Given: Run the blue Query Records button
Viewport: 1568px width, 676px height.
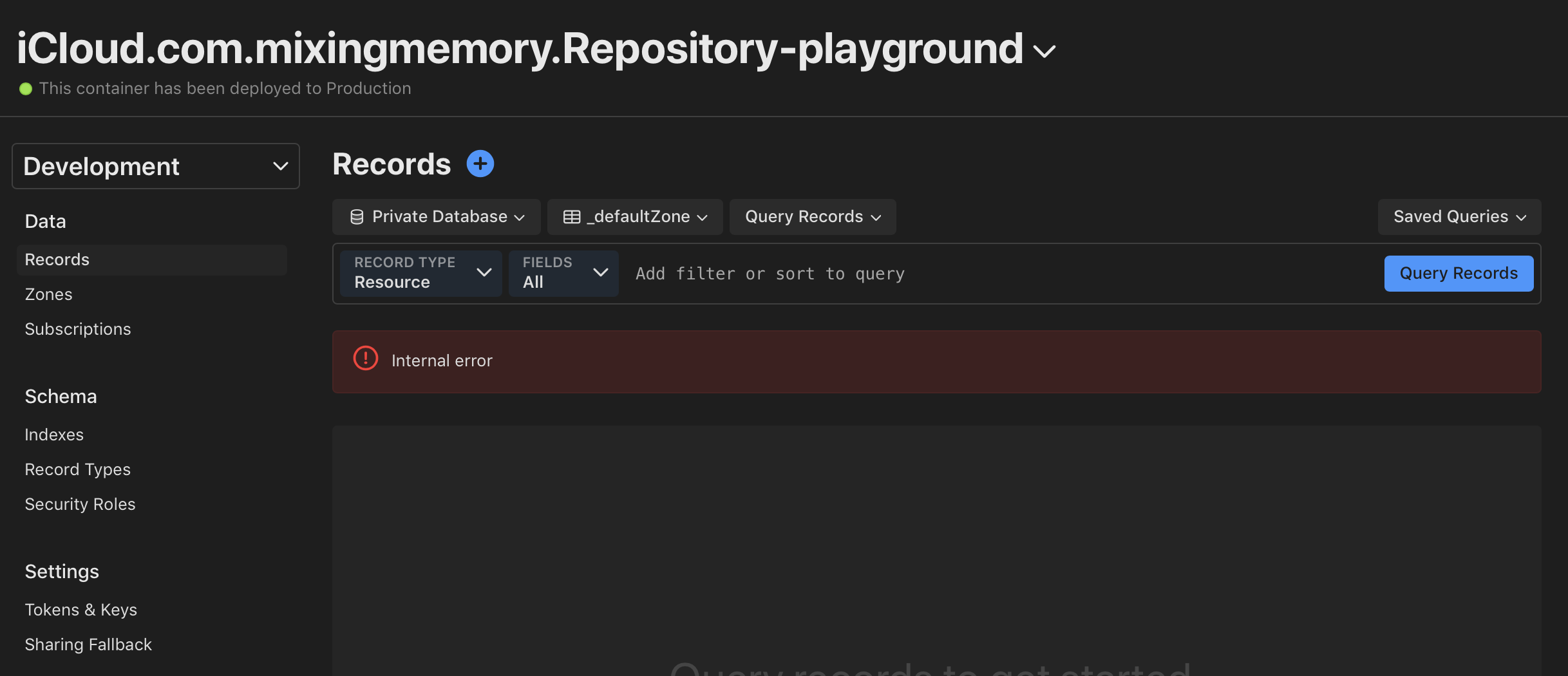Looking at the screenshot, I should click(x=1459, y=274).
